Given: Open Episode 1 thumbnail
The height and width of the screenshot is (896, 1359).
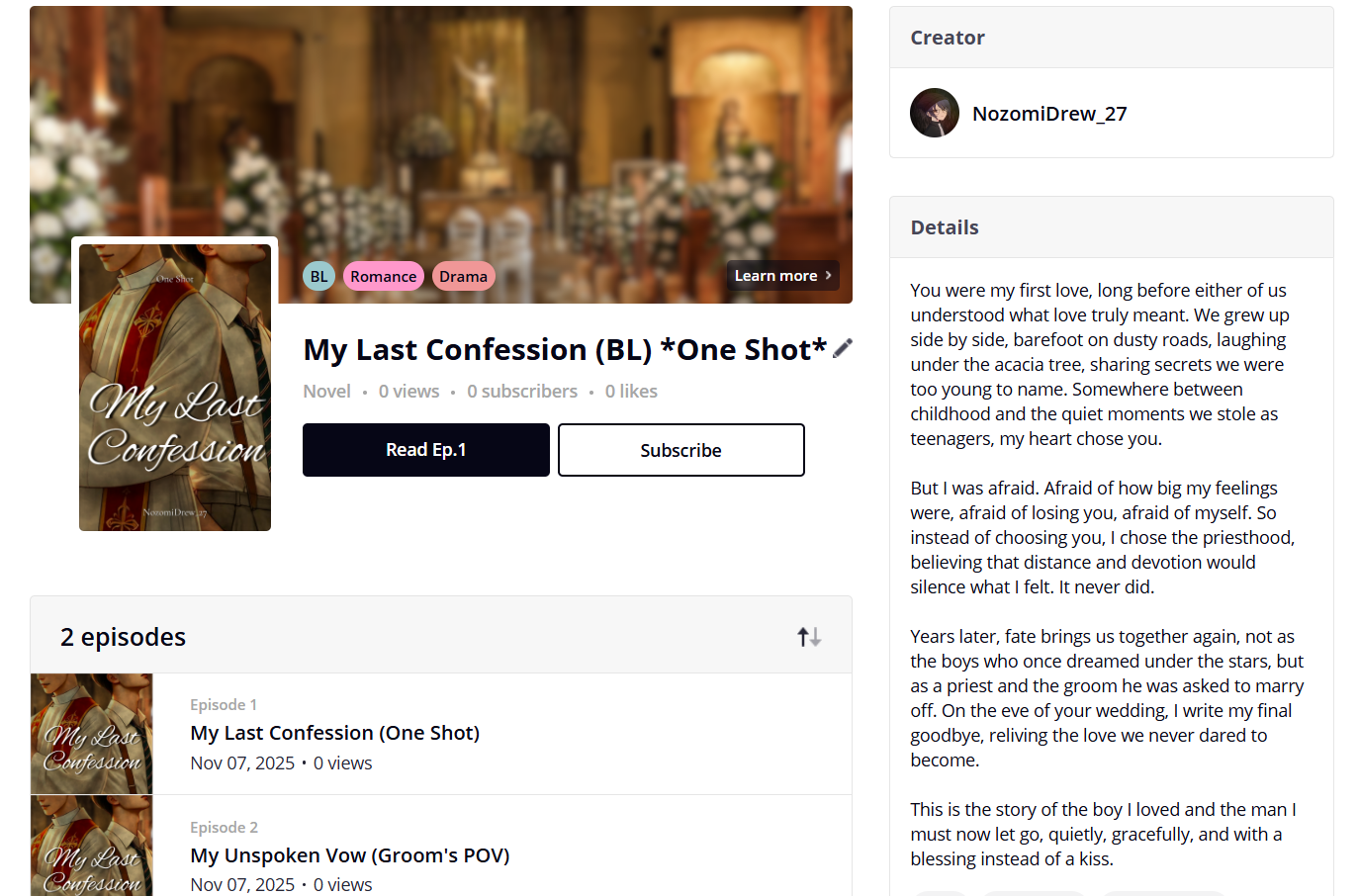Looking at the screenshot, I should tap(92, 734).
